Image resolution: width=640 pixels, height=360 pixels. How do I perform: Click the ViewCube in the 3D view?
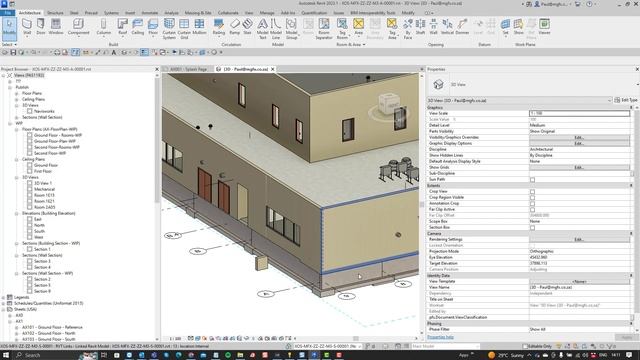[388, 105]
